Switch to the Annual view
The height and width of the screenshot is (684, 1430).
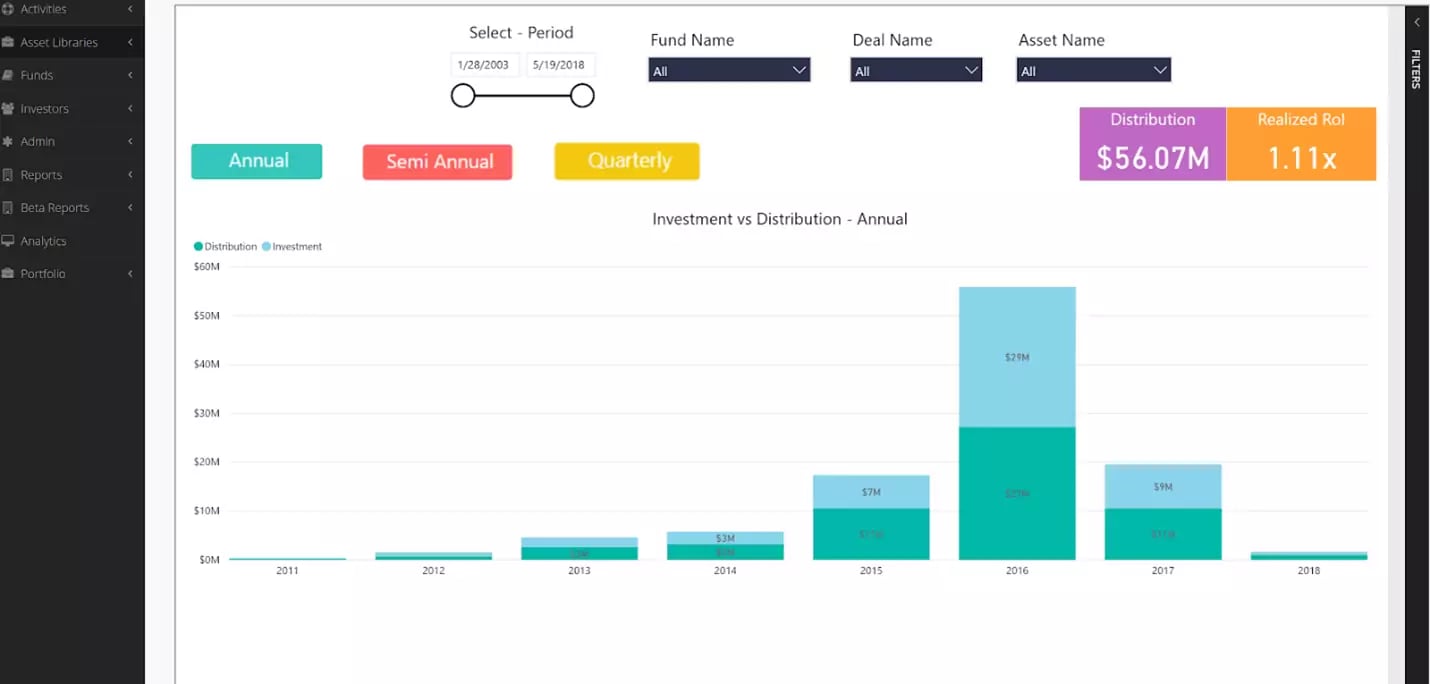pos(257,161)
